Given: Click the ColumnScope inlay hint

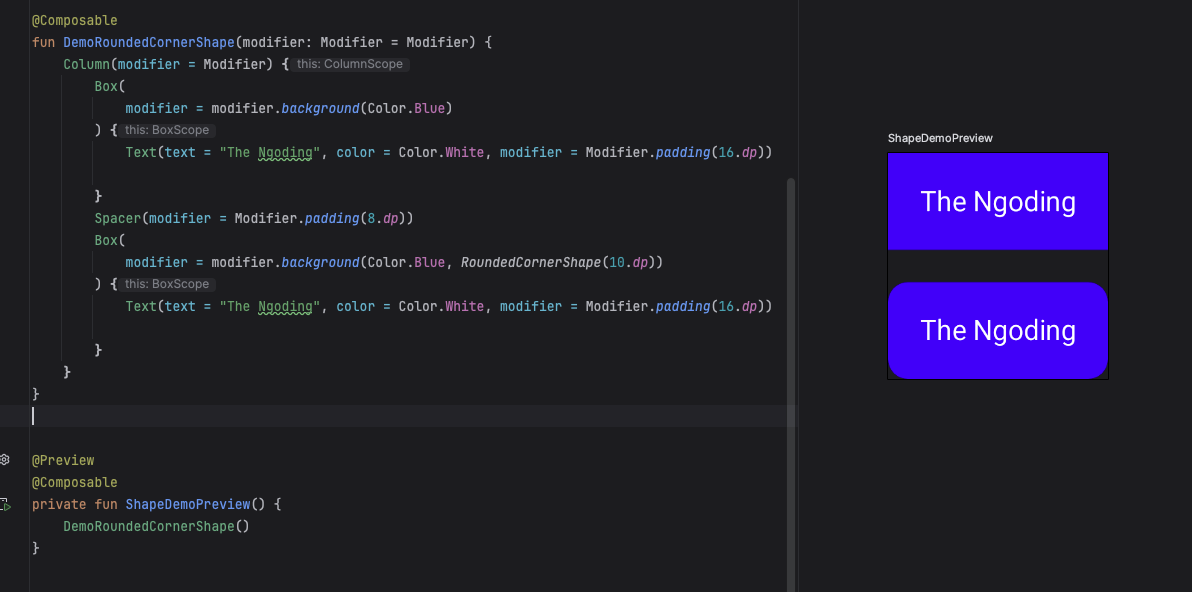Looking at the screenshot, I should point(350,64).
